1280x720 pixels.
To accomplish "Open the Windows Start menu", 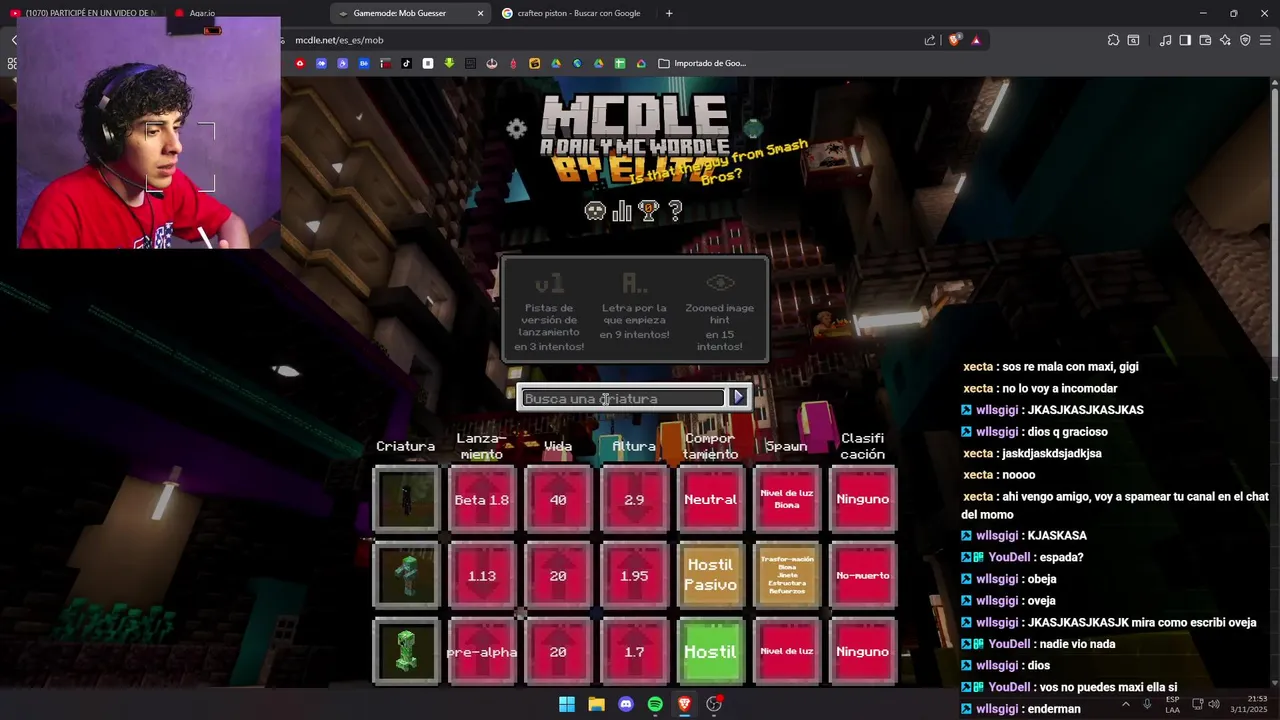I will (x=567, y=704).
